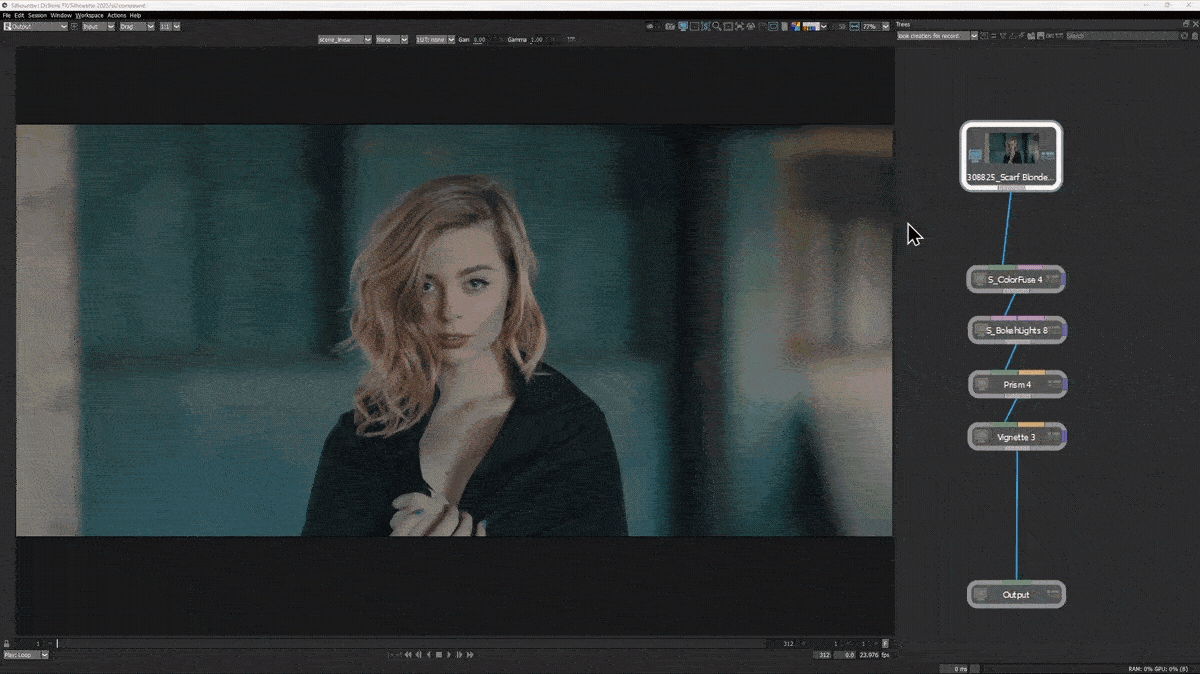Select the Vignette 3 node
Viewport: 1200px width, 674px height.
(x=1015, y=437)
